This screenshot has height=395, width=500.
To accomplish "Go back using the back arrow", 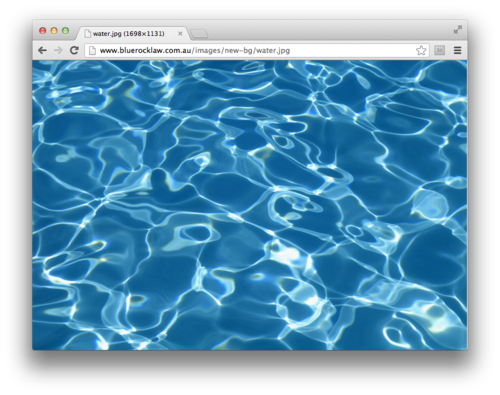I will point(42,50).
